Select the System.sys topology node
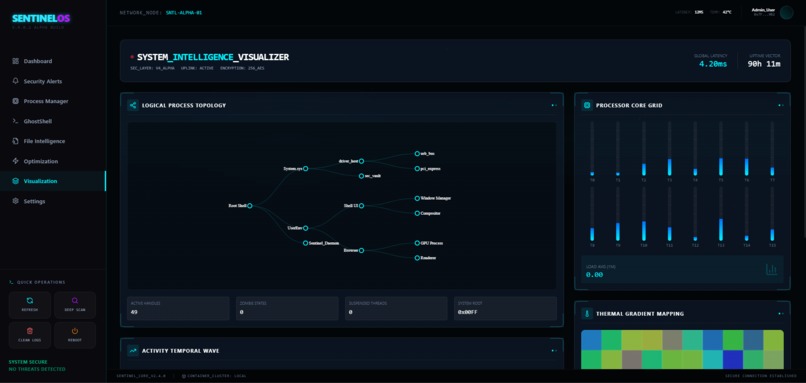Viewport: 806px width, 383px height. click(x=305, y=168)
